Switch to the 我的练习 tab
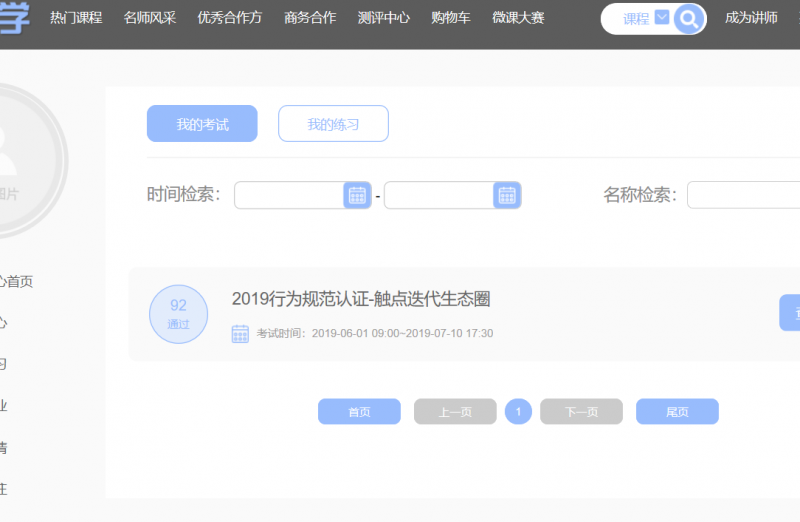 pyautogui.click(x=333, y=123)
